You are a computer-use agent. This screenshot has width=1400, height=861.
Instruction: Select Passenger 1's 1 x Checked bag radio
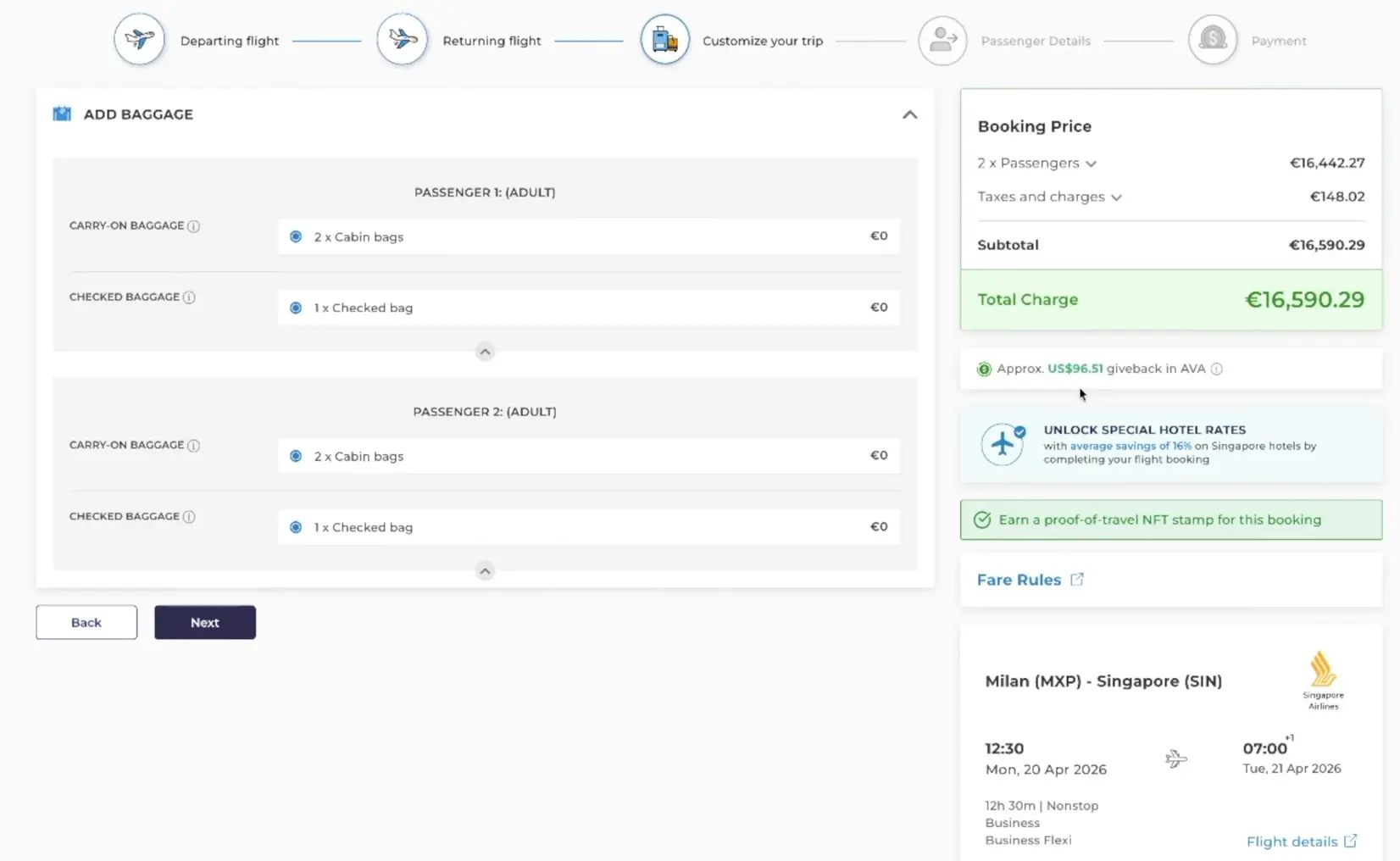coord(296,308)
